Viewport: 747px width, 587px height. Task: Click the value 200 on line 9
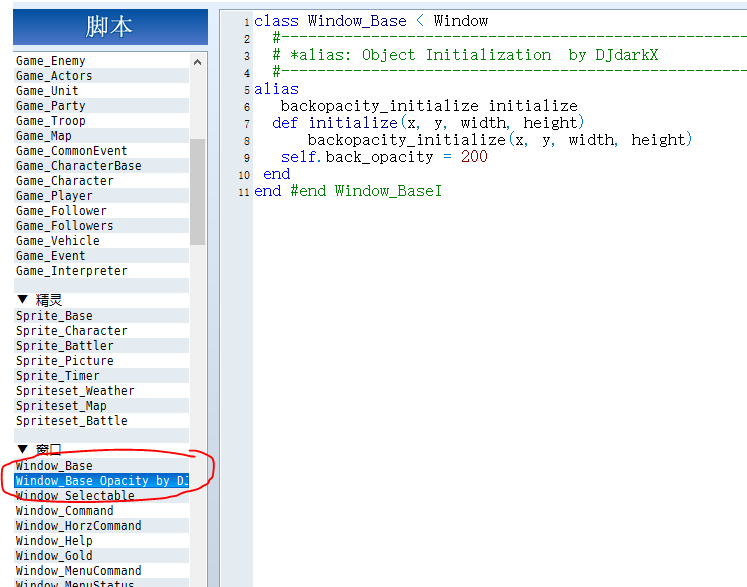474,157
